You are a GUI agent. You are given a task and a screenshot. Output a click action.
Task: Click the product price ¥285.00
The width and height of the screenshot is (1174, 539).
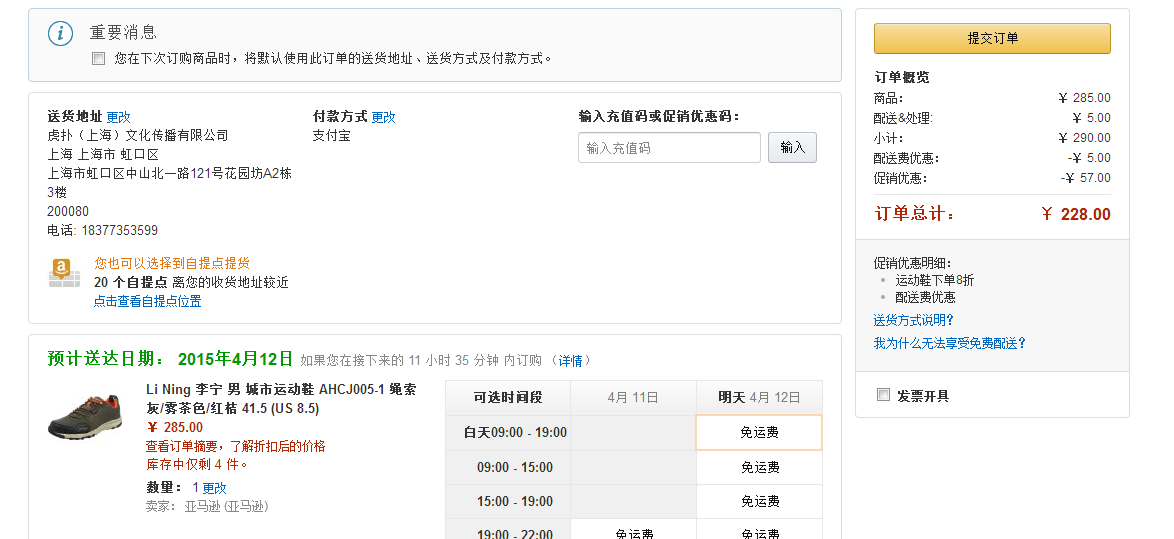coord(174,427)
